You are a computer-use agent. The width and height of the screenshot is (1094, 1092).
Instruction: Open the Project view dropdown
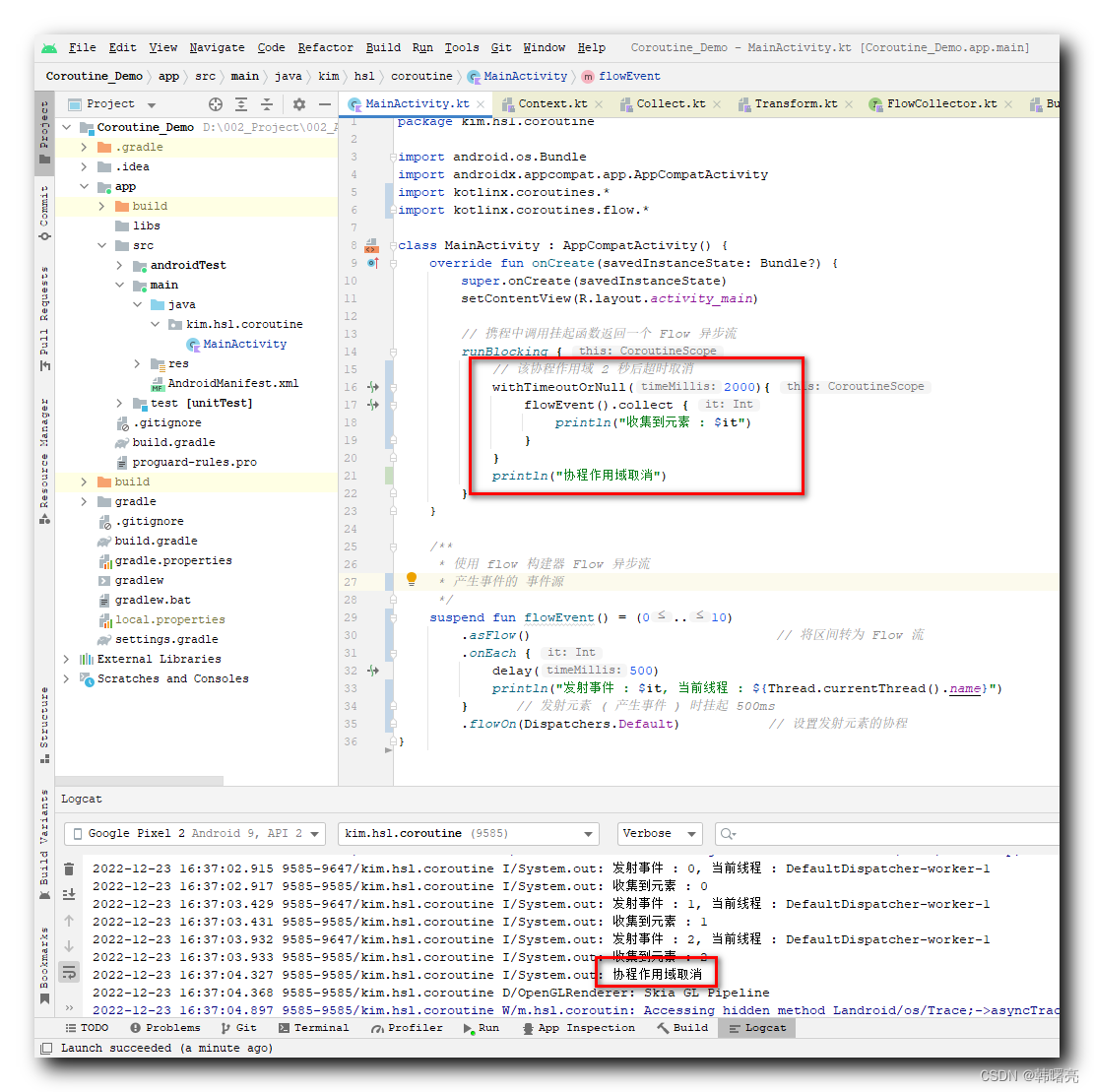112,104
